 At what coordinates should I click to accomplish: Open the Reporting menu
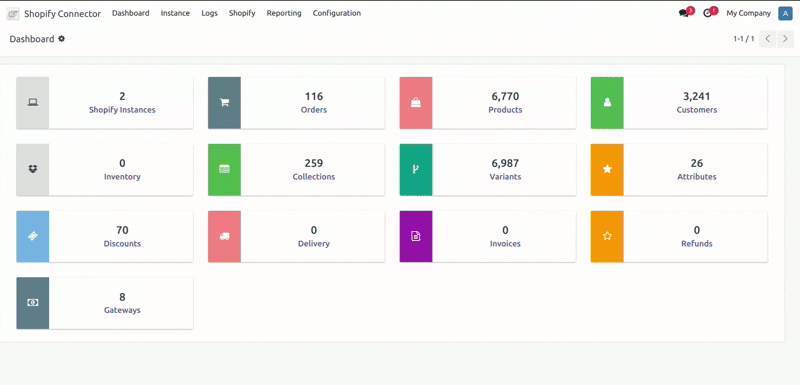284,13
